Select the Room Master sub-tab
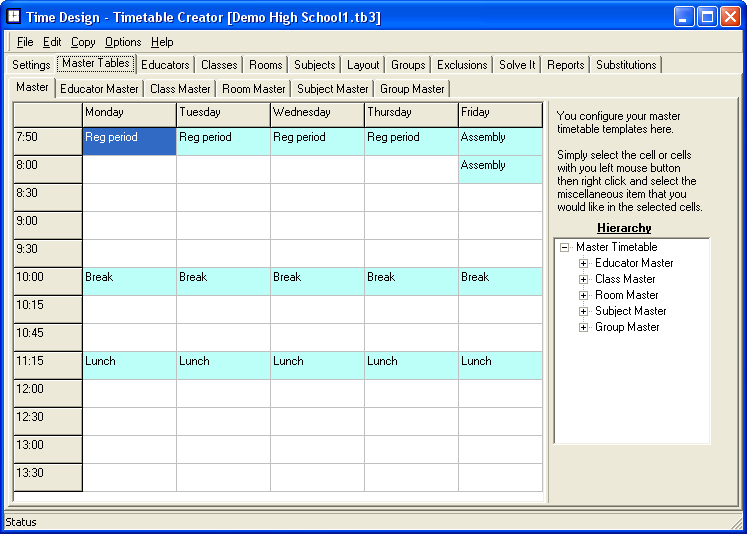Viewport: 747px width, 534px height. click(253, 89)
